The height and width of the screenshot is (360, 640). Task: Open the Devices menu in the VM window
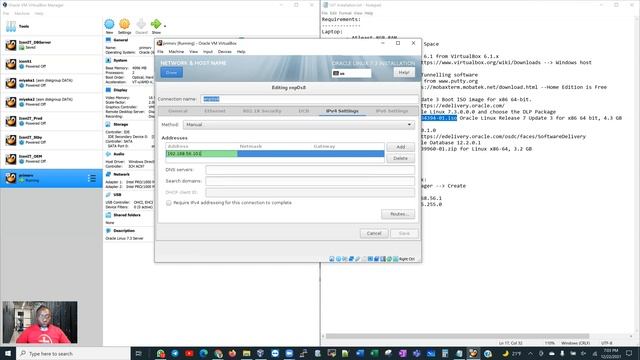tap(224, 52)
